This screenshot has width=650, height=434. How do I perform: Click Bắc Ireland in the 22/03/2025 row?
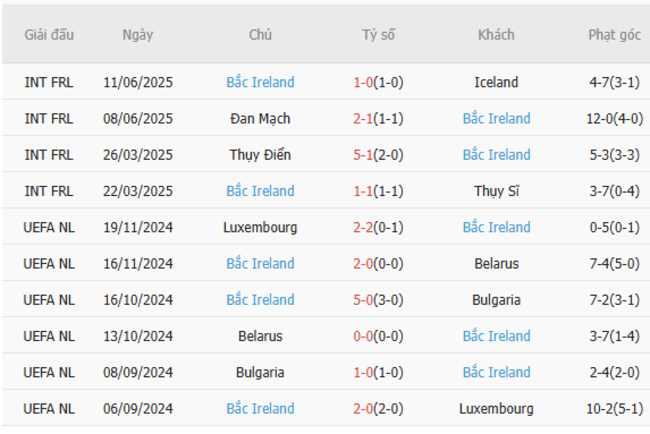[x=260, y=191]
